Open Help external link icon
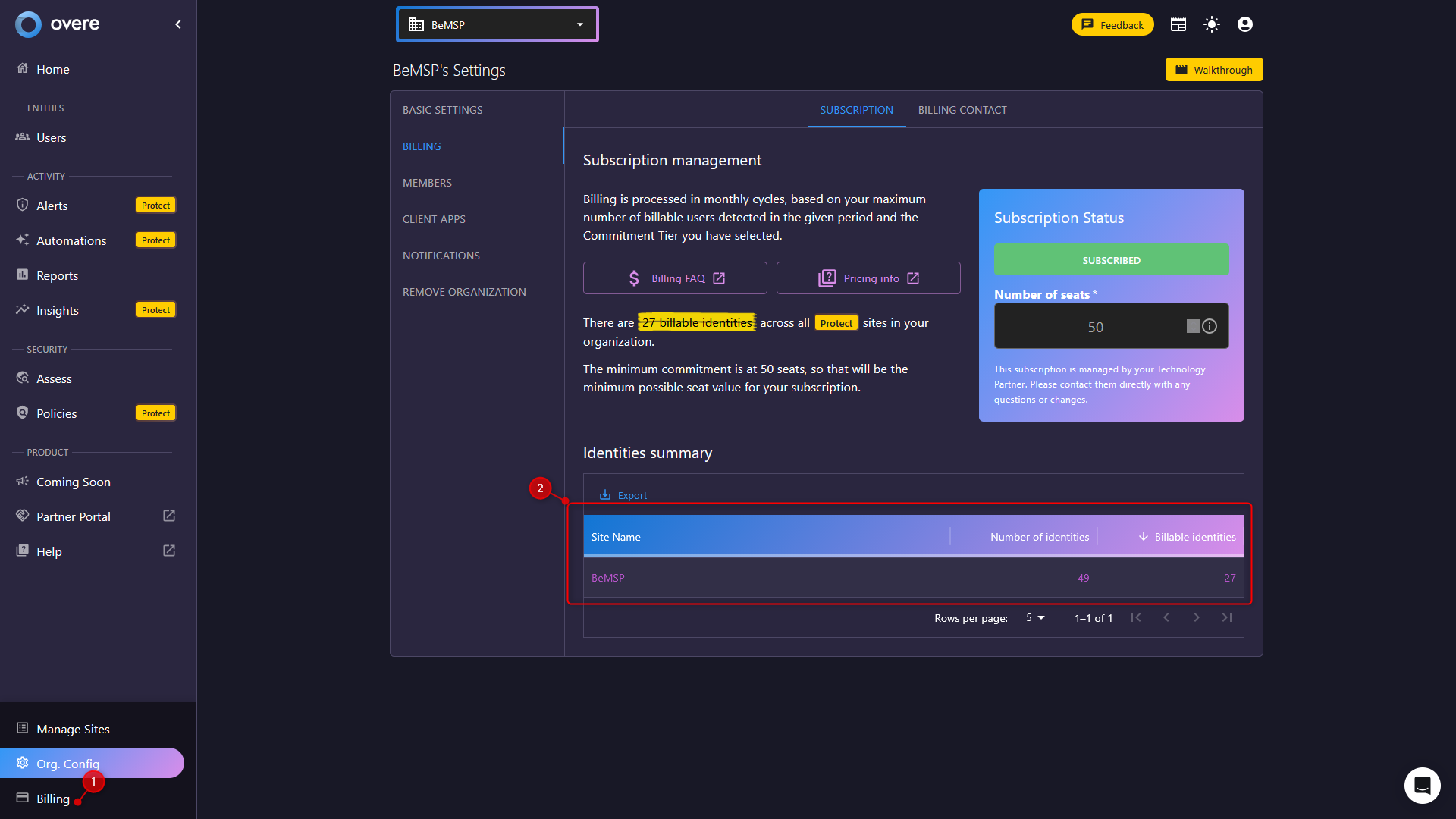The width and height of the screenshot is (1456, 819). 169,551
